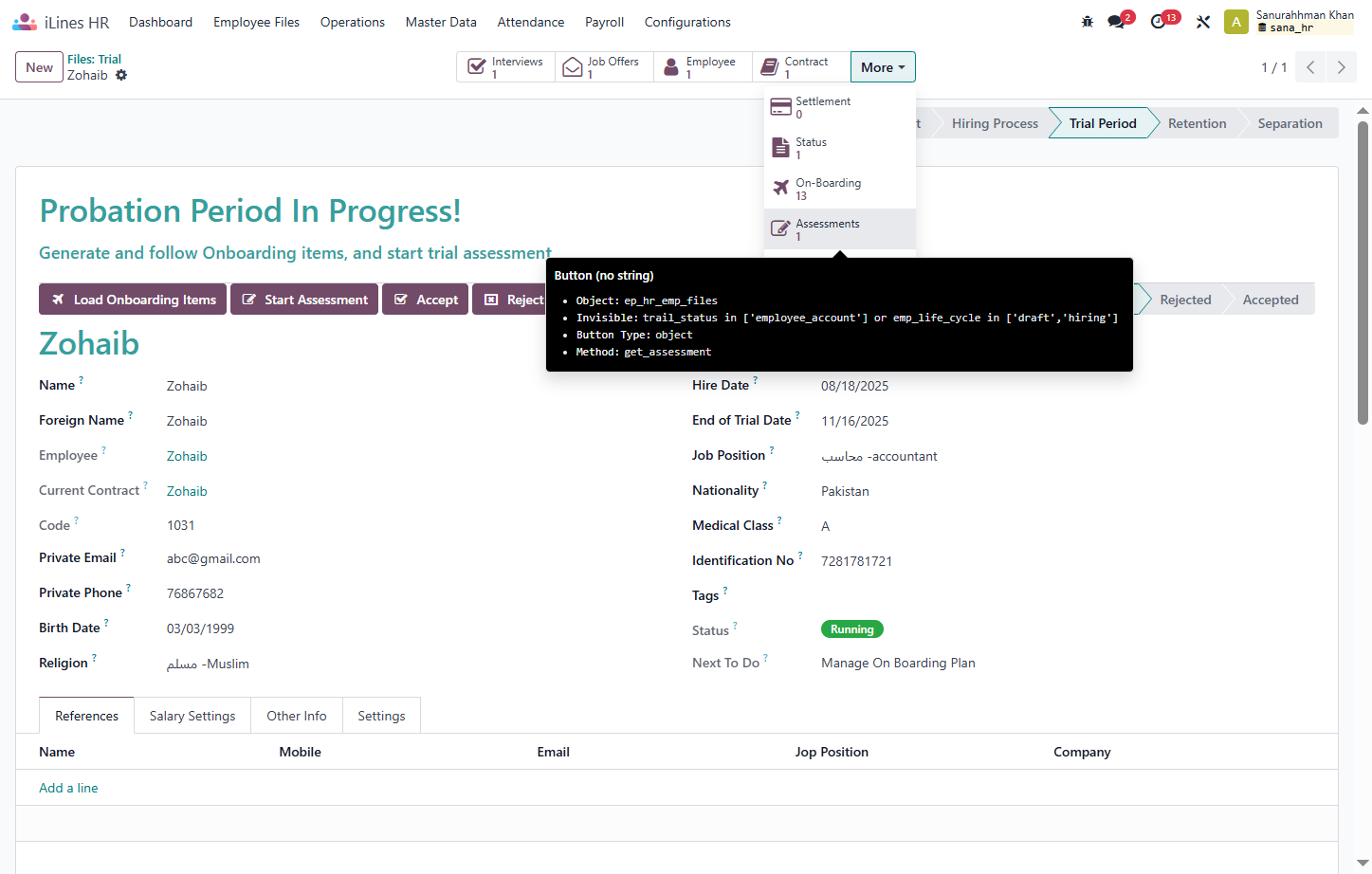This screenshot has height=874, width=1372.
Task: Click the New button
Action: tap(40, 67)
